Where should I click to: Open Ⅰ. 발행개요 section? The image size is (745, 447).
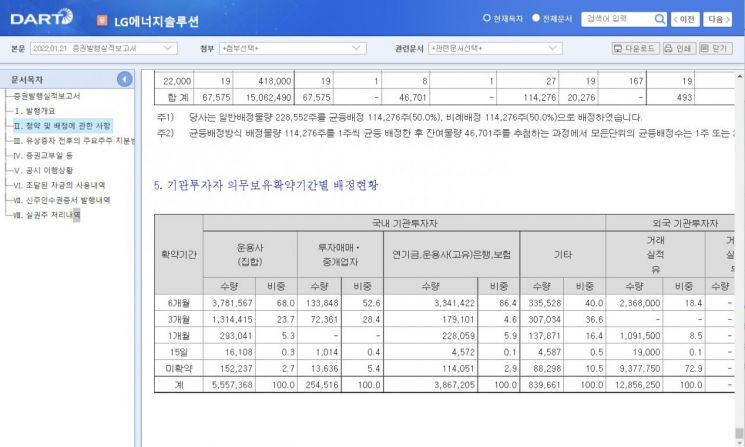[x=34, y=111]
